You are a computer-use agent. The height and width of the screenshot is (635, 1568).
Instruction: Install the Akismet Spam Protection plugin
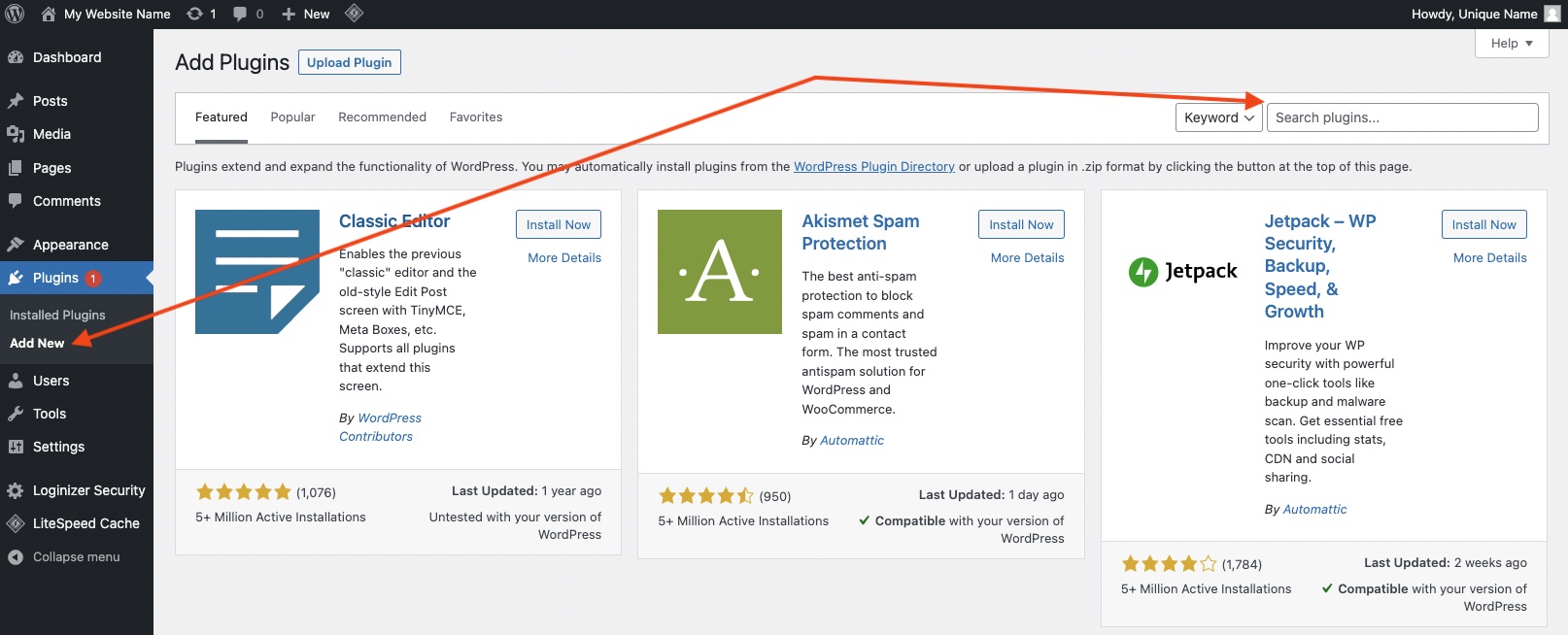click(x=1021, y=224)
